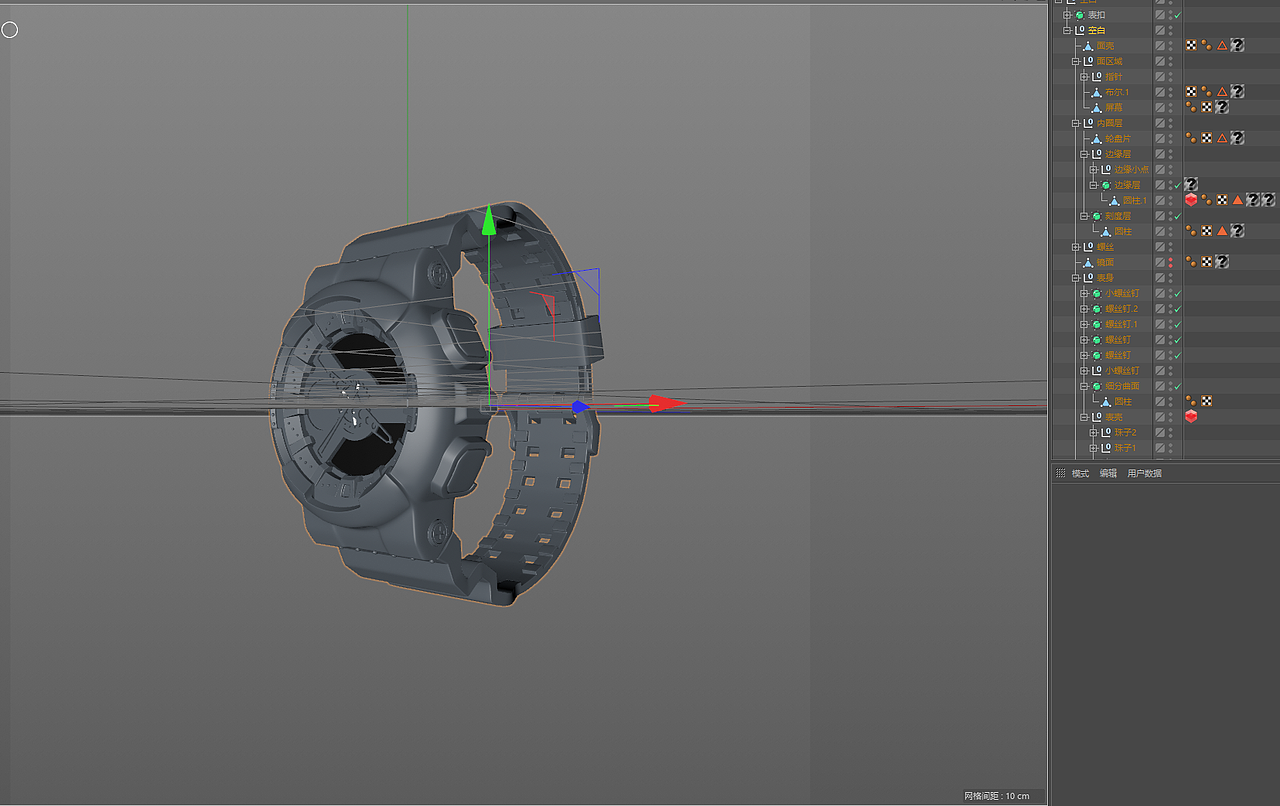The image size is (1280, 806).
Task: Toggle the red visibility dots on 镜面
Action: click(1171, 262)
